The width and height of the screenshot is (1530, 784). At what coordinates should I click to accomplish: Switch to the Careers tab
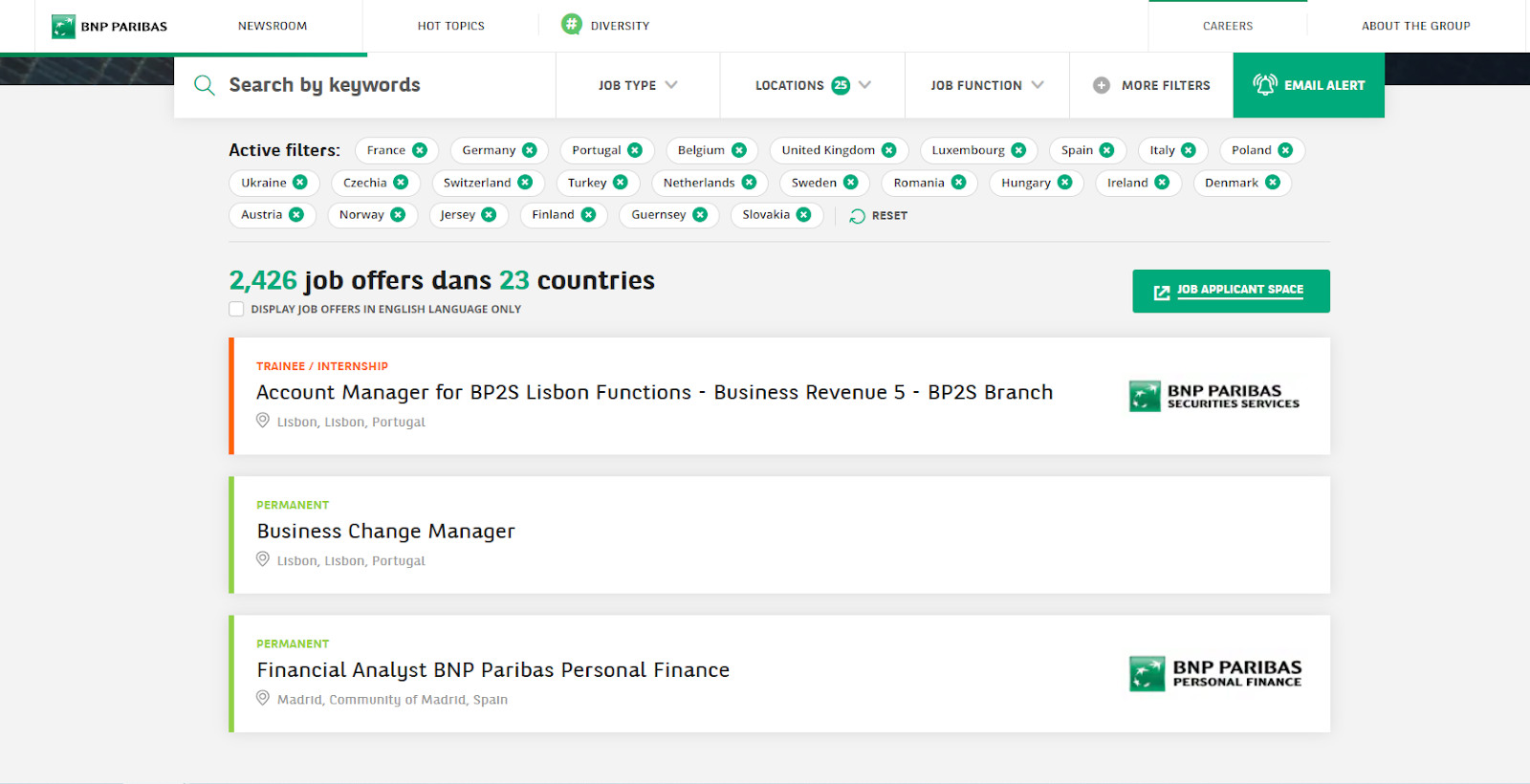pyautogui.click(x=1228, y=26)
